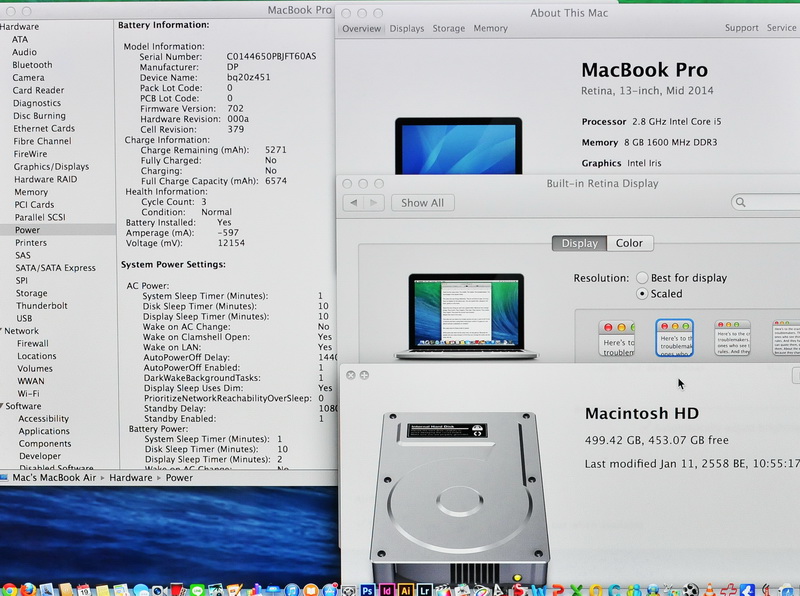Click the gray plus button on the Macintosh HD window
The height and width of the screenshot is (596, 800).
tap(364, 375)
